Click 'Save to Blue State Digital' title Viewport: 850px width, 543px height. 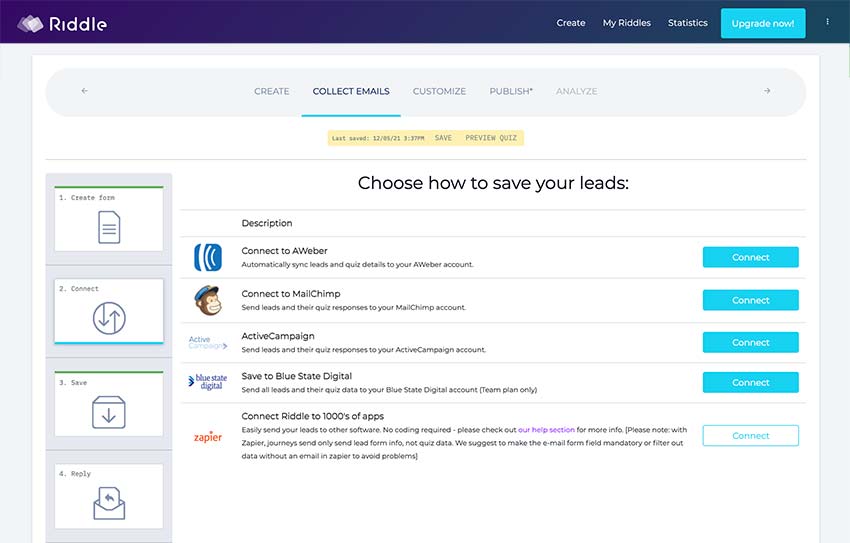(x=297, y=376)
